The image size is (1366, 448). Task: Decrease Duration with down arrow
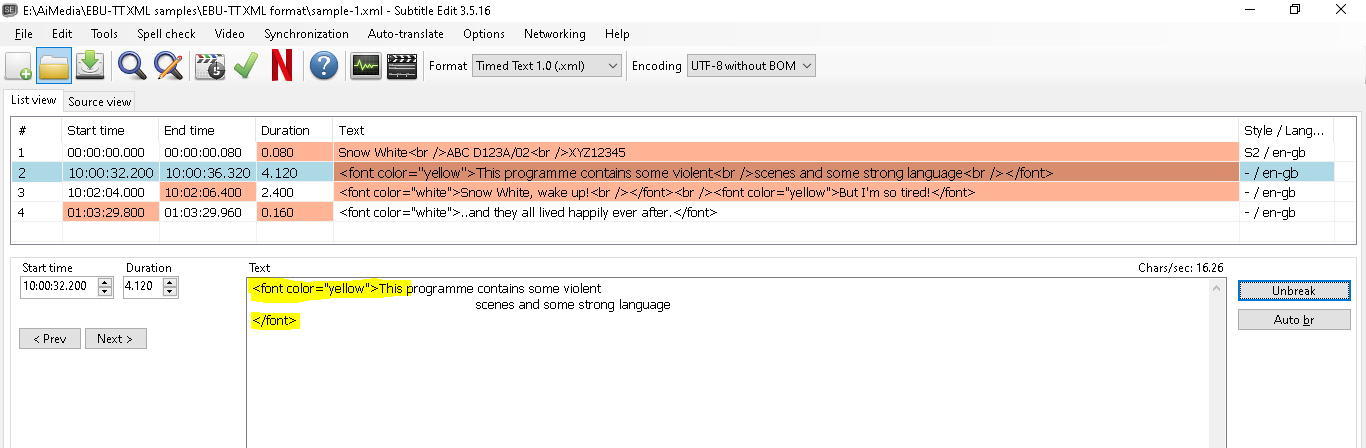point(170,292)
